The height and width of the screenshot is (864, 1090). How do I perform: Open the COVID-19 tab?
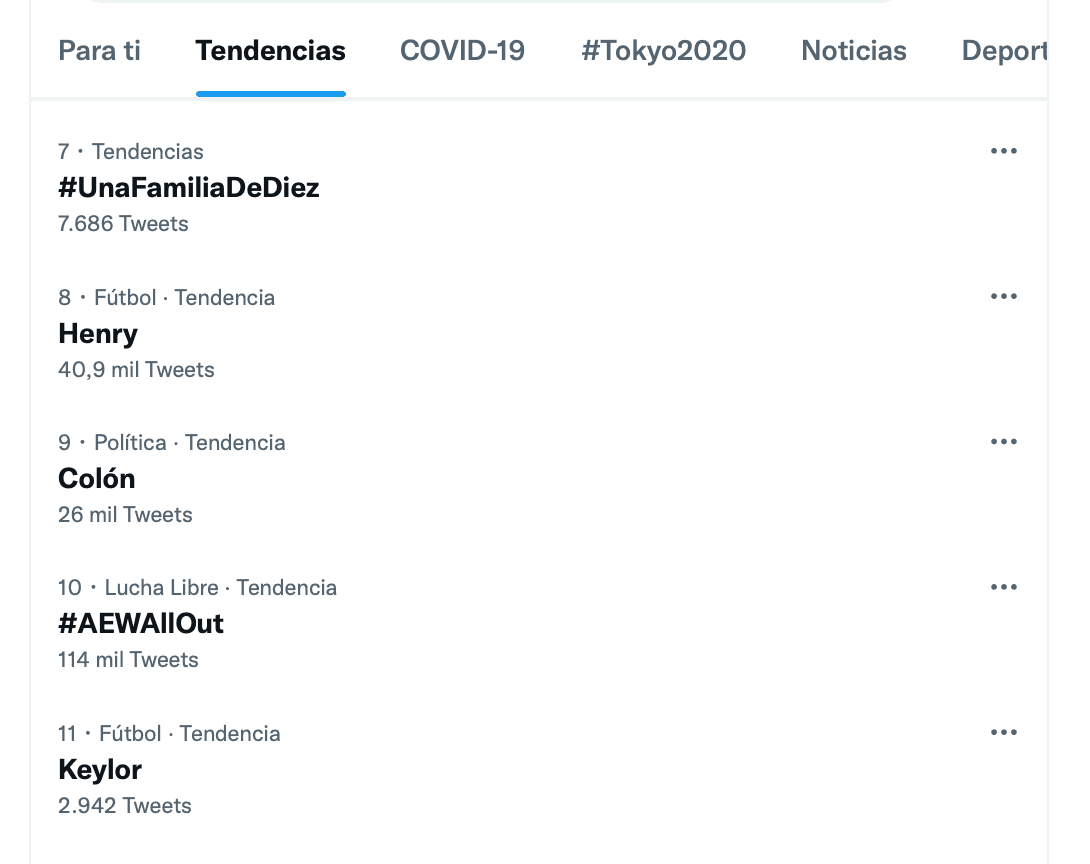(x=462, y=51)
